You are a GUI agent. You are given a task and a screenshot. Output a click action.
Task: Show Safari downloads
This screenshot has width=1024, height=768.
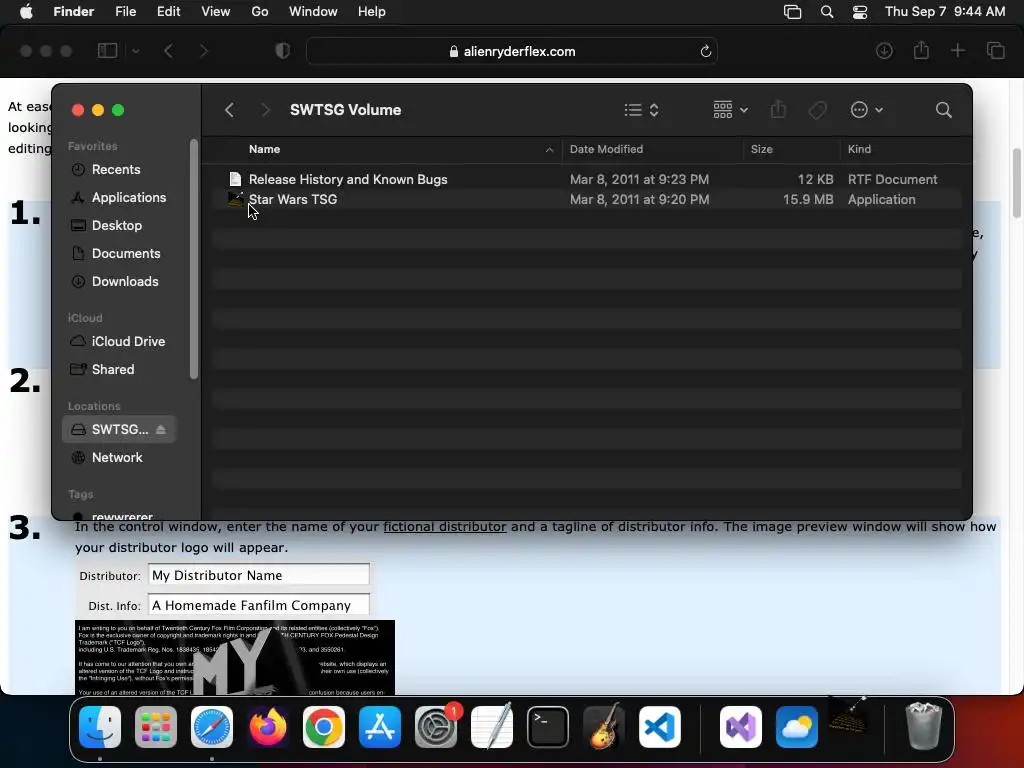coord(884,51)
